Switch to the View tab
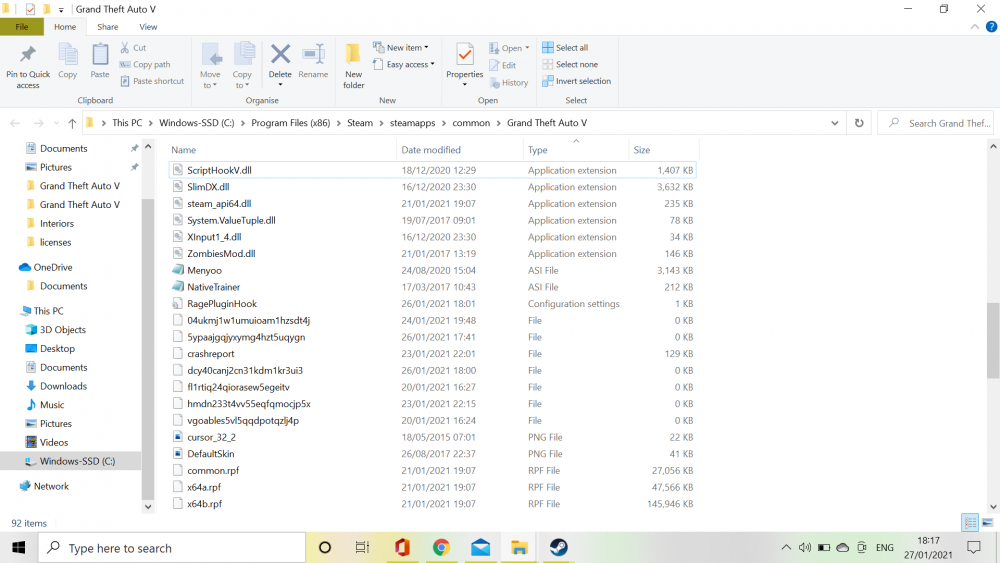 click(x=149, y=27)
